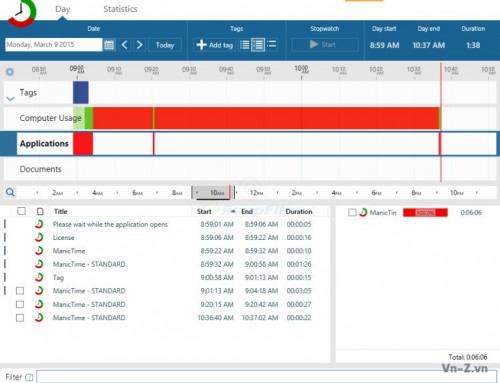Click the ManicTime clock logo
500x383 pixels.
click(x=22, y=13)
